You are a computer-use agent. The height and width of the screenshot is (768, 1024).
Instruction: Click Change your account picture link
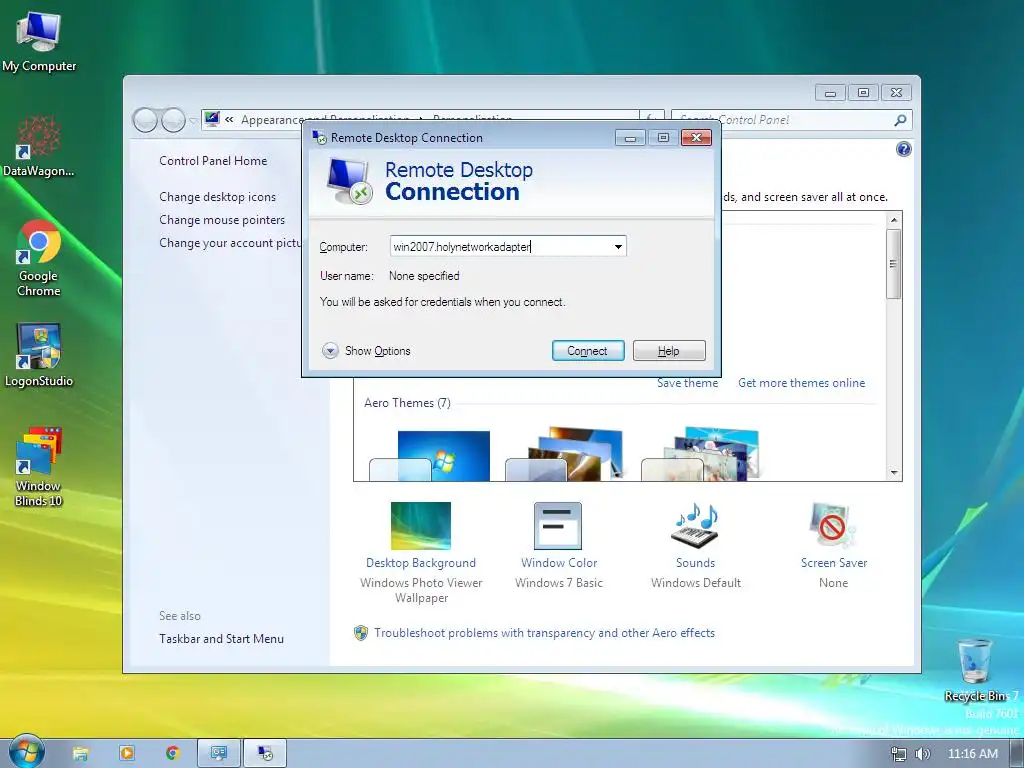pos(230,243)
